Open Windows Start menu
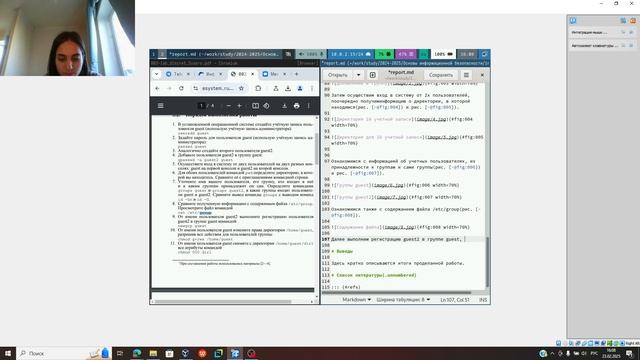 pos(8,353)
